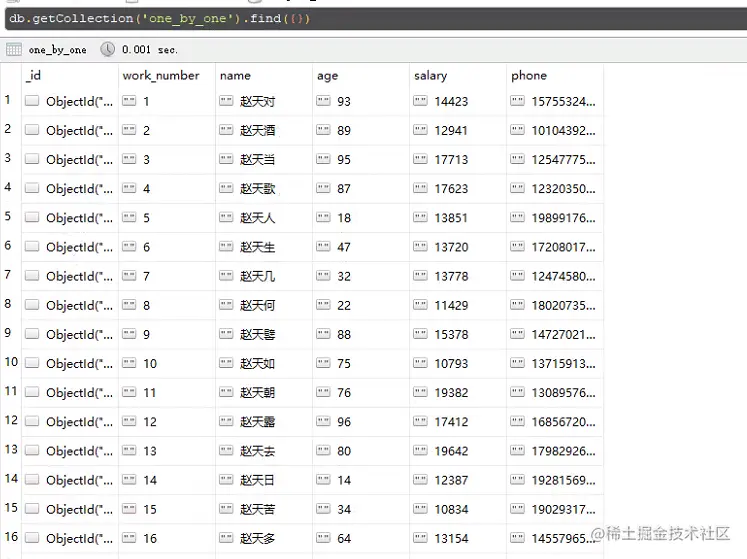The width and height of the screenshot is (747, 559).
Task: Click age value 96
Action: pos(344,422)
